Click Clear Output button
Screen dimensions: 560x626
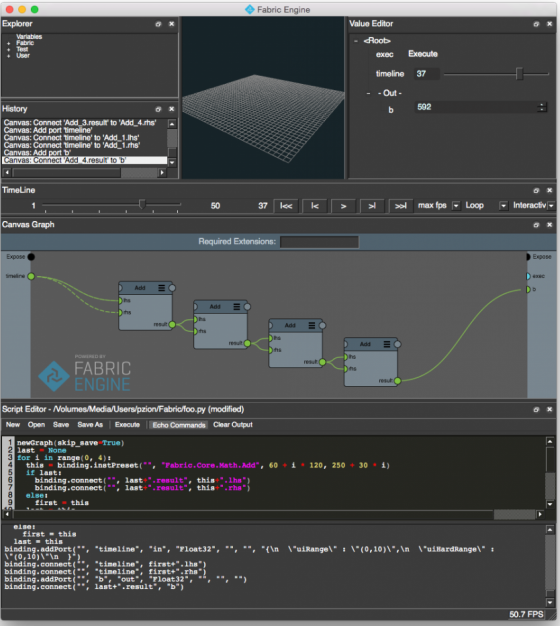point(233,425)
